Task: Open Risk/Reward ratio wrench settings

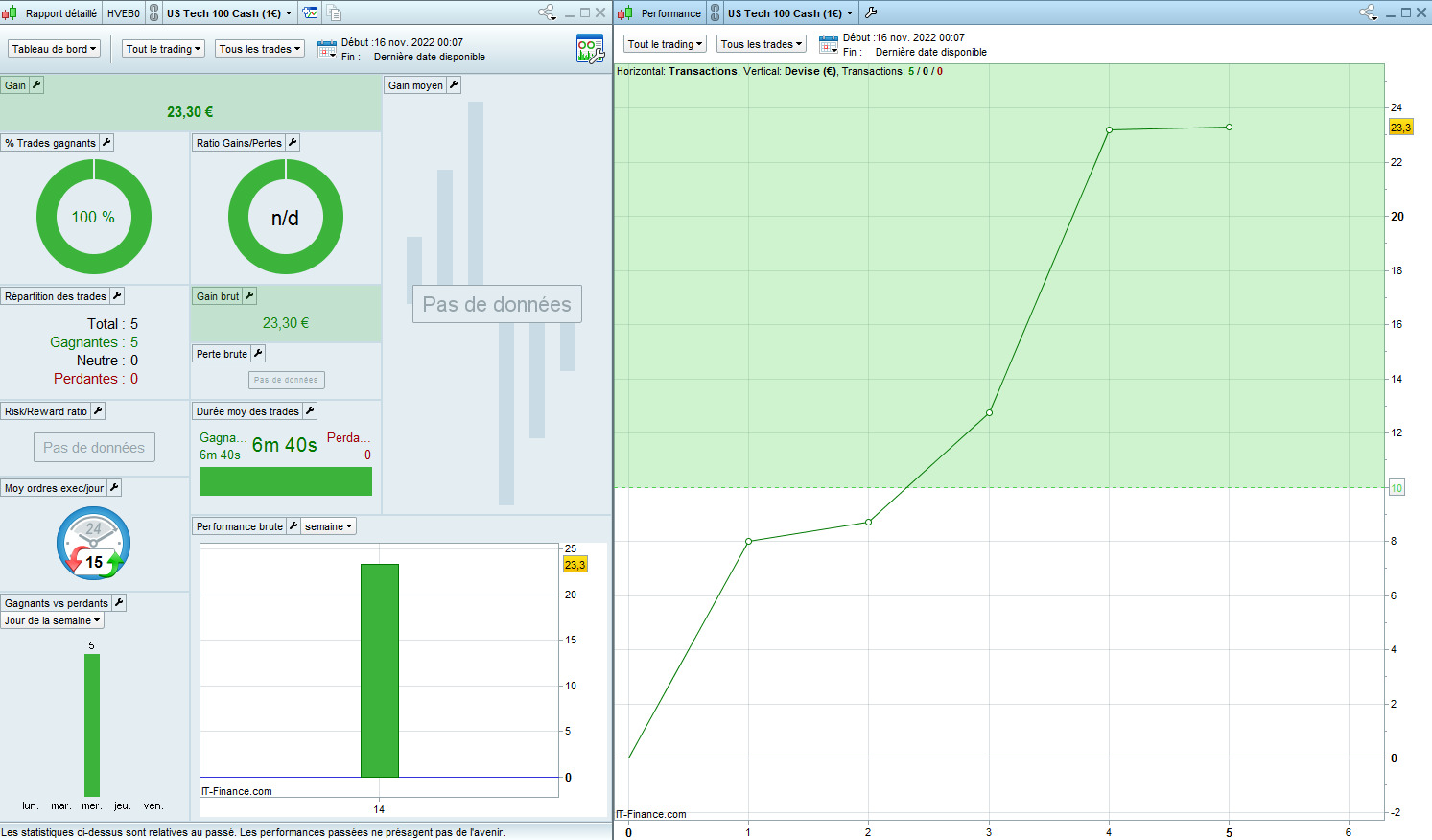Action: [98, 411]
